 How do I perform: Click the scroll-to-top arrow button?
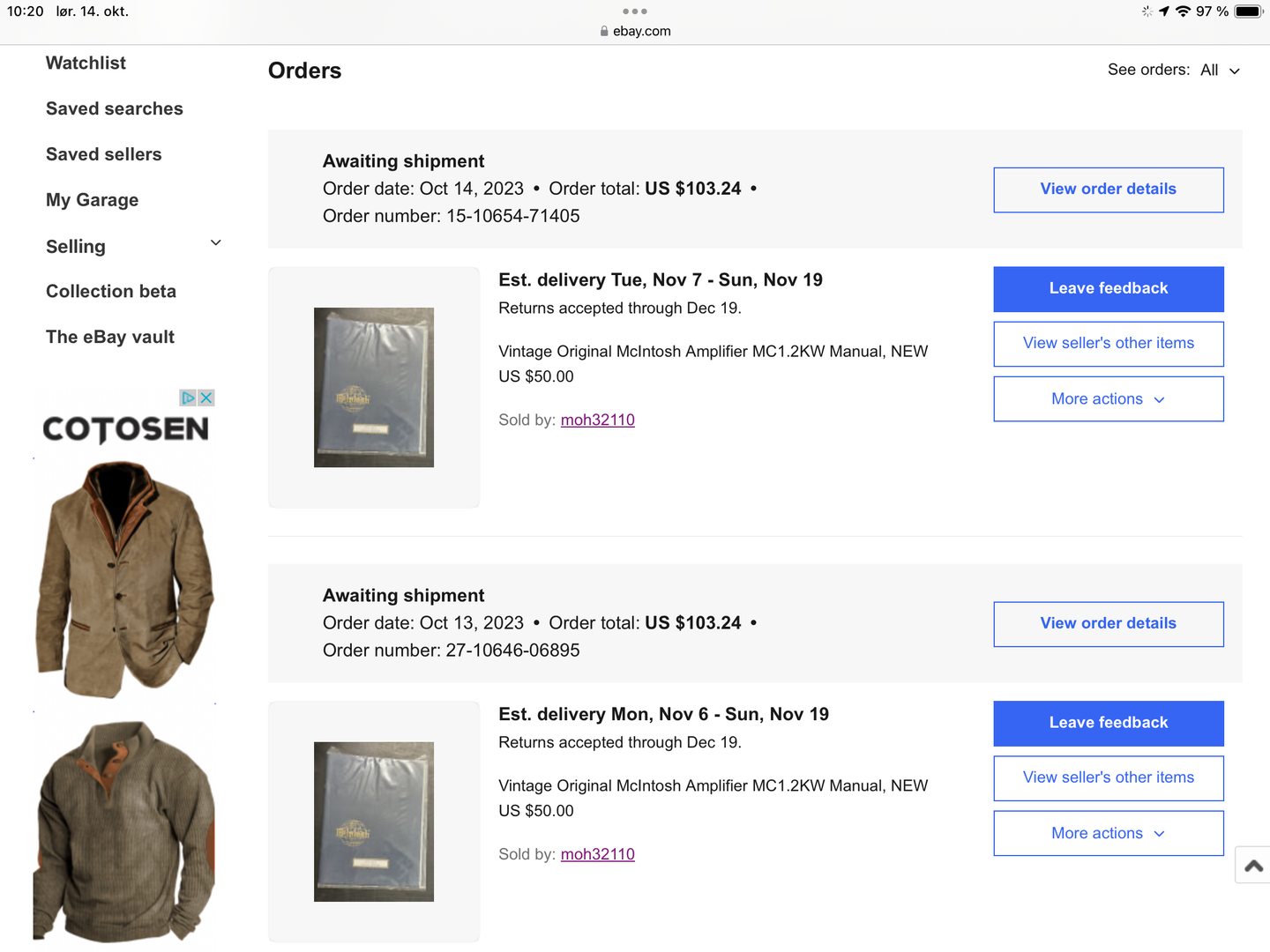(x=1253, y=866)
